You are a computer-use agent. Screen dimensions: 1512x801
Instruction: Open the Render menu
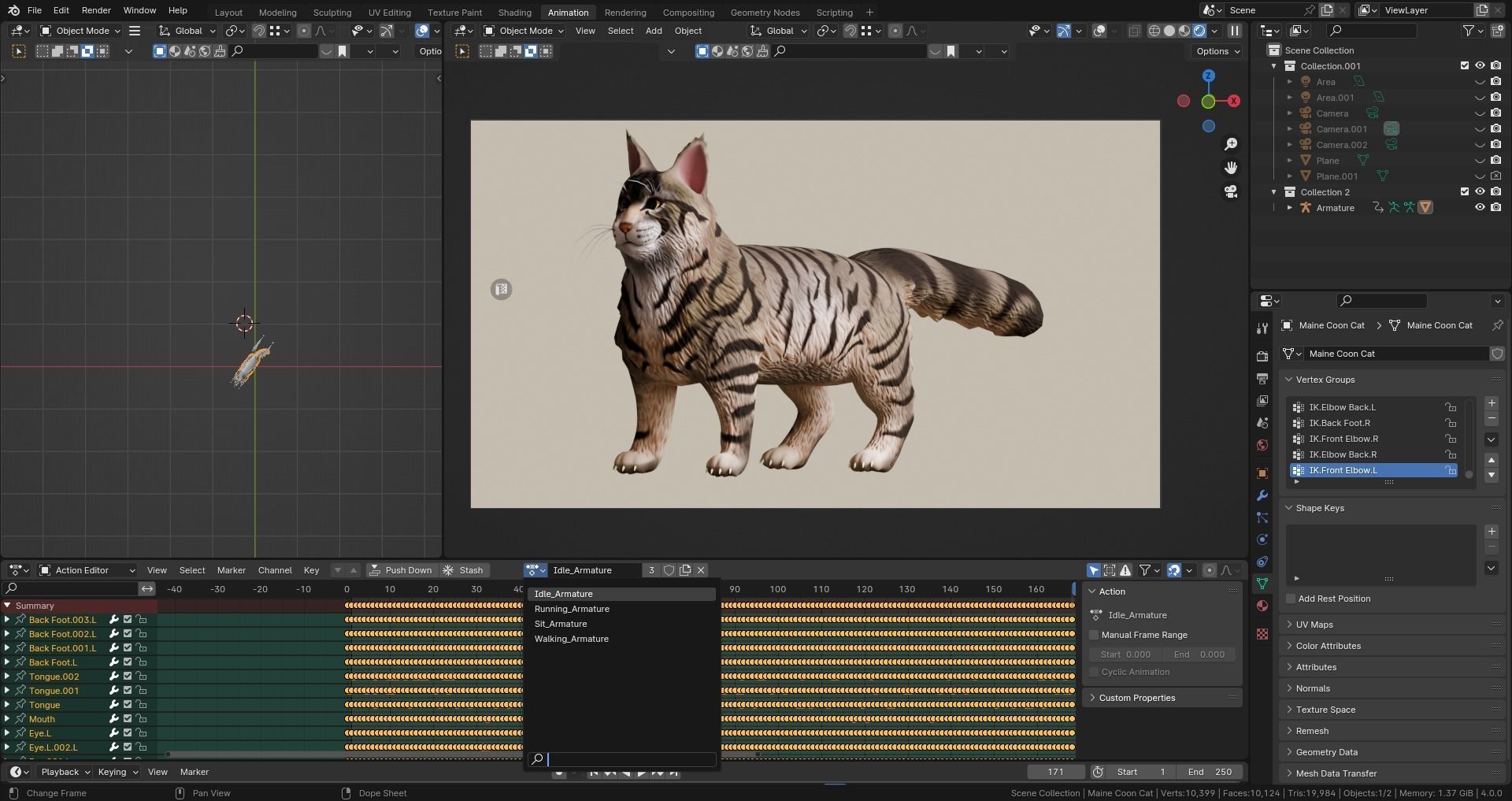[x=96, y=10]
